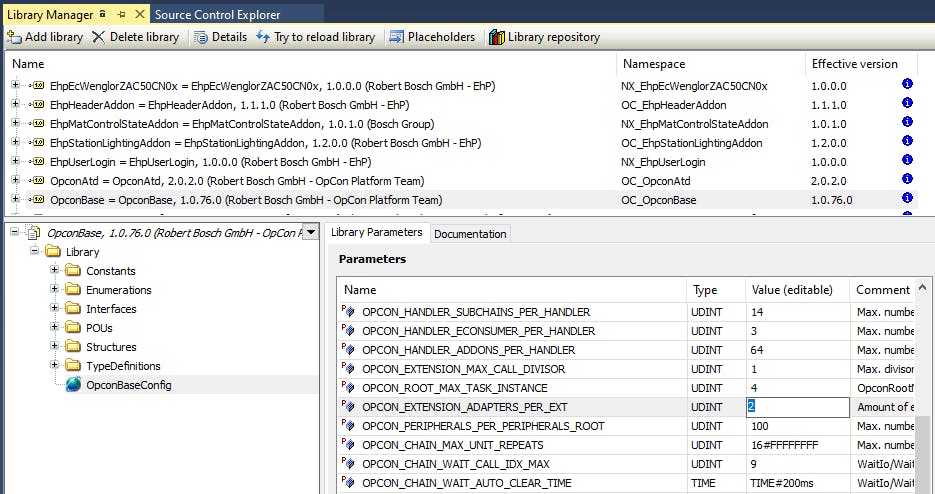Select the Library Parameters tab
The width and height of the screenshot is (935, 494).
(376, 232)
